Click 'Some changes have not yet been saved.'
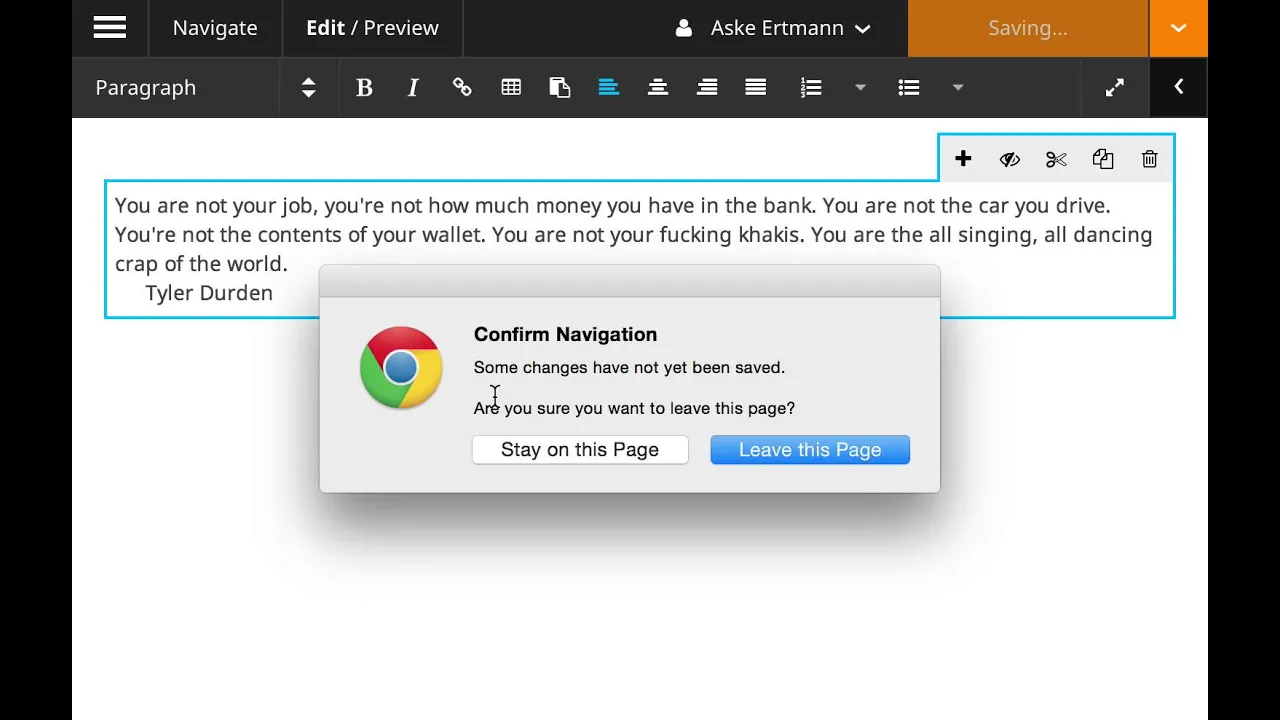The width and height of the screenshot is (1280, 720). click(x=629, y=368)
